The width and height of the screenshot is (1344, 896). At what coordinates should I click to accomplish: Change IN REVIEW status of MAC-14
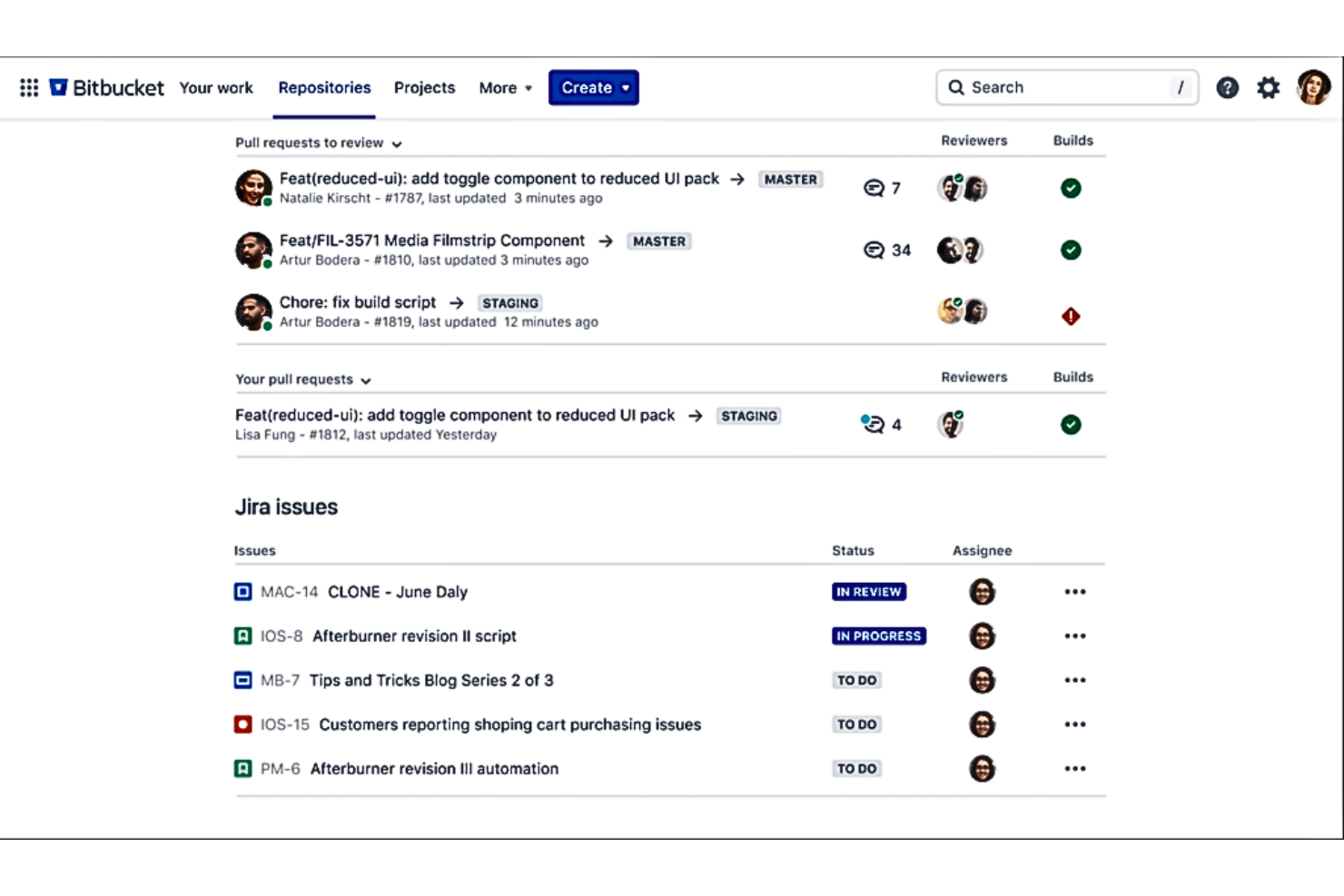click(869, 592)
